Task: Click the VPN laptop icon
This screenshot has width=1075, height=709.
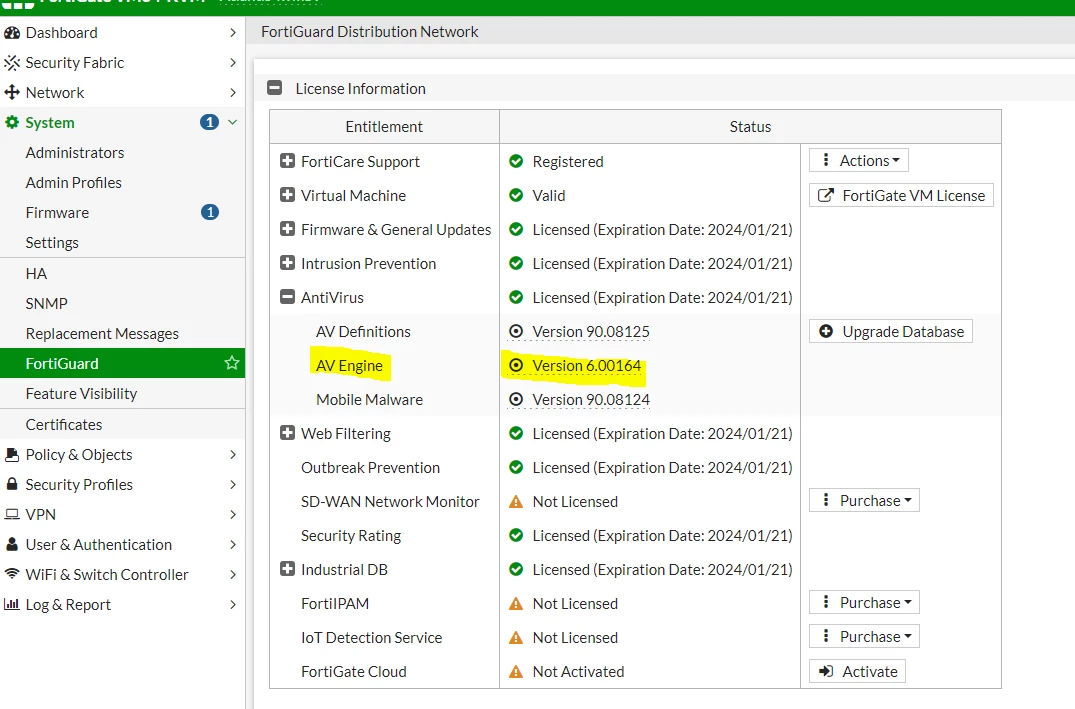Action: coord(12,514)
